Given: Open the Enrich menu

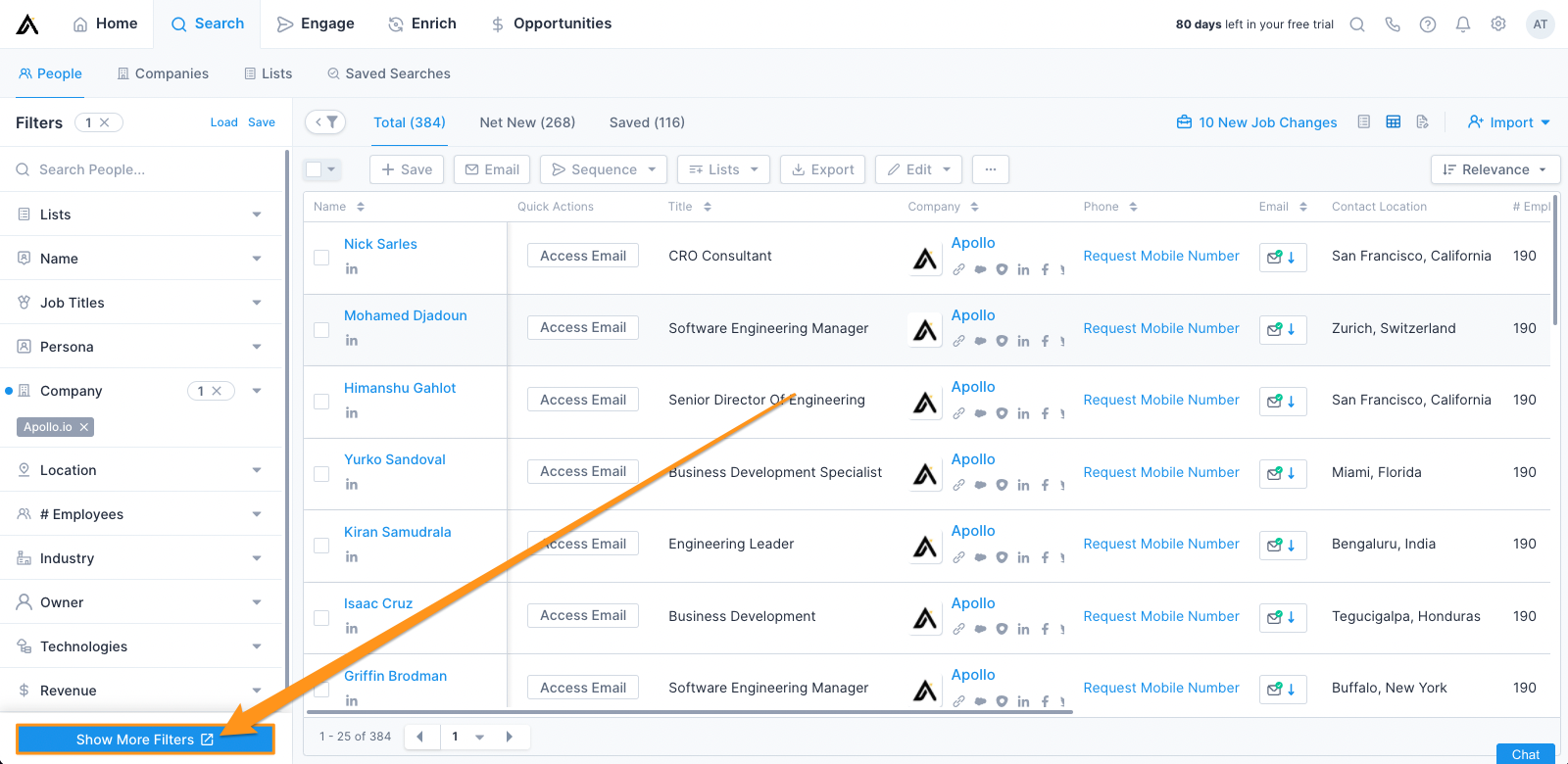Looking at the screenshot, I should coord(422,24).
